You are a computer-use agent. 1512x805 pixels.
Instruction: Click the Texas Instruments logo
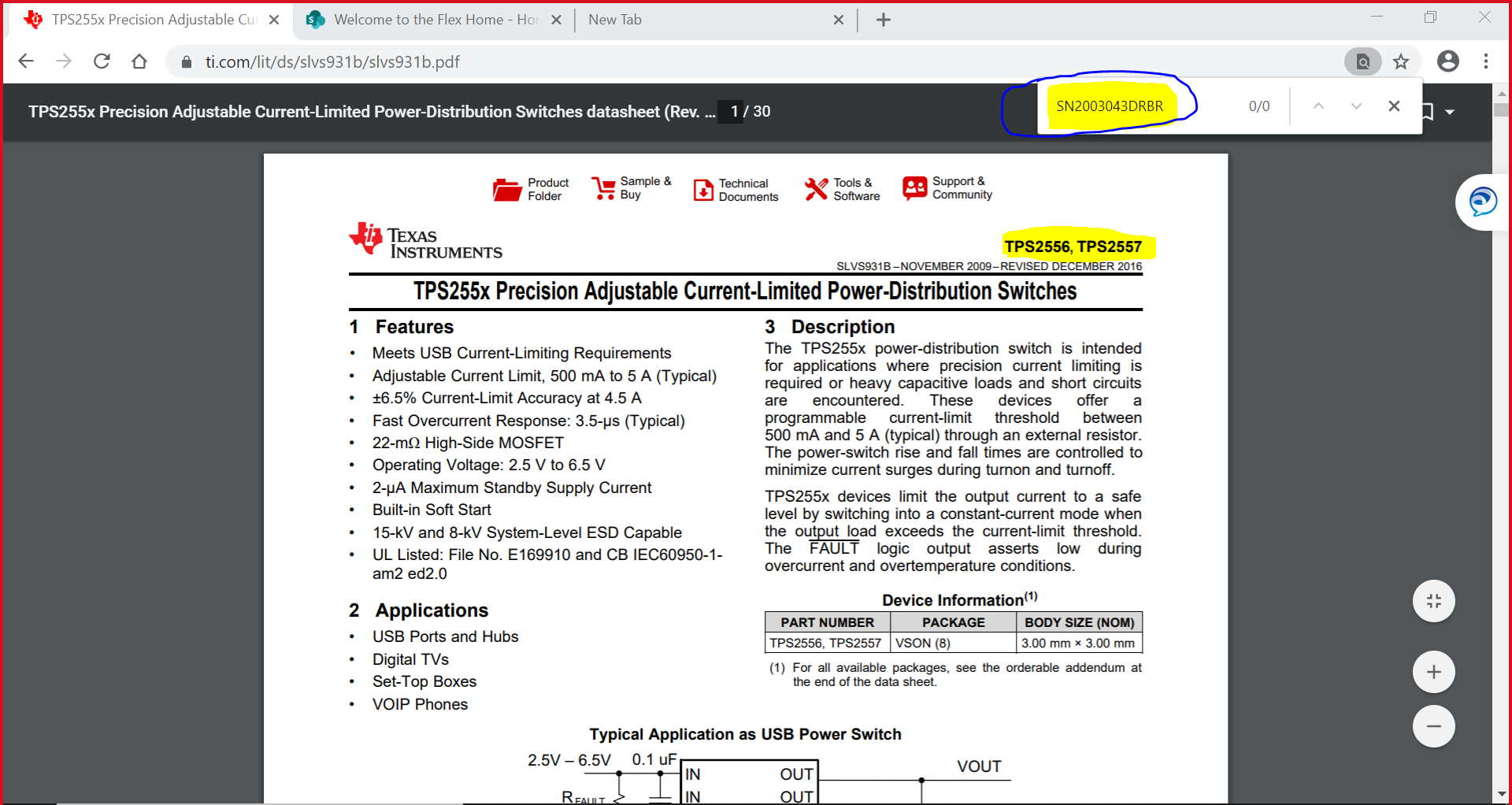pyautogui.click(x=425, y=241)
